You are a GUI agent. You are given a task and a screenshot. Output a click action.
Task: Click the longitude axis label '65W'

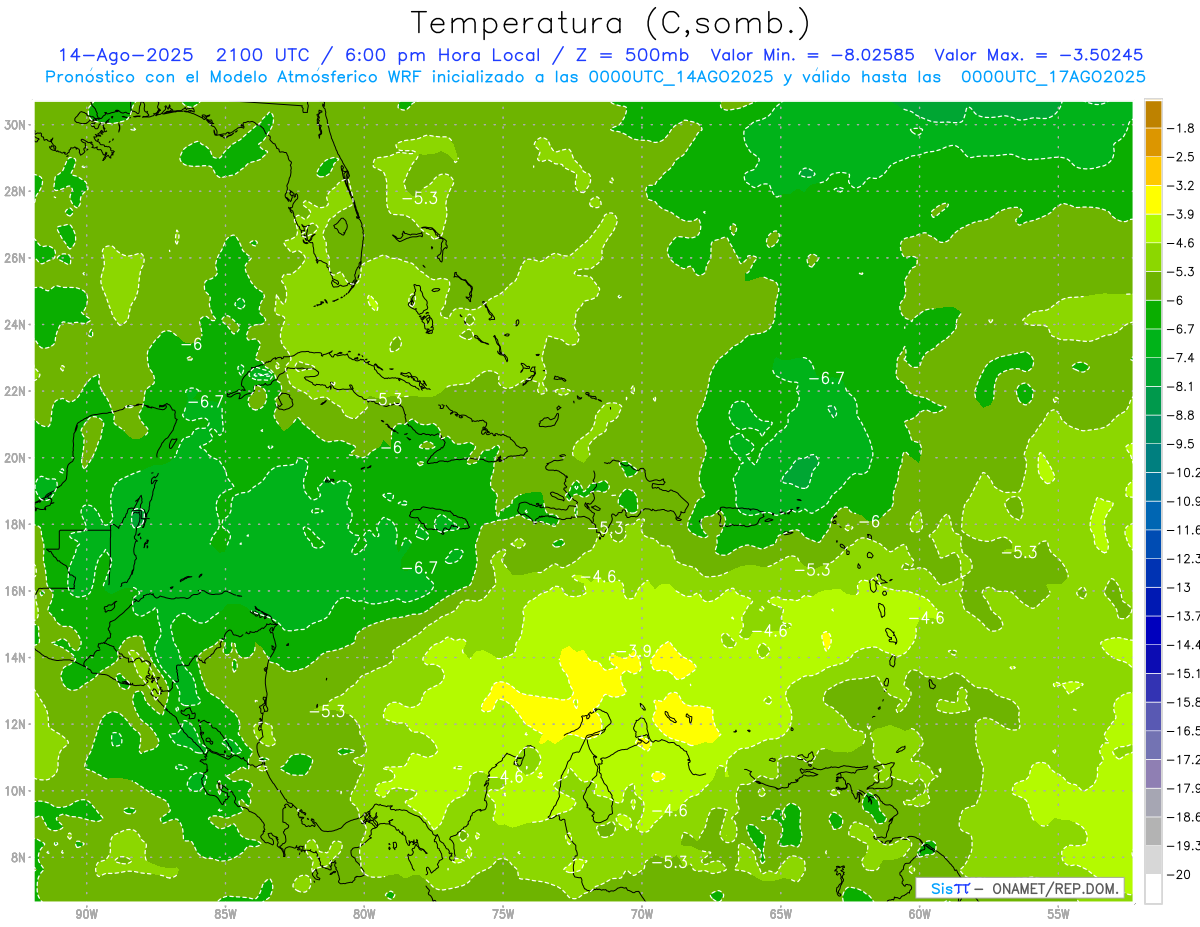[x=781, y=914]
